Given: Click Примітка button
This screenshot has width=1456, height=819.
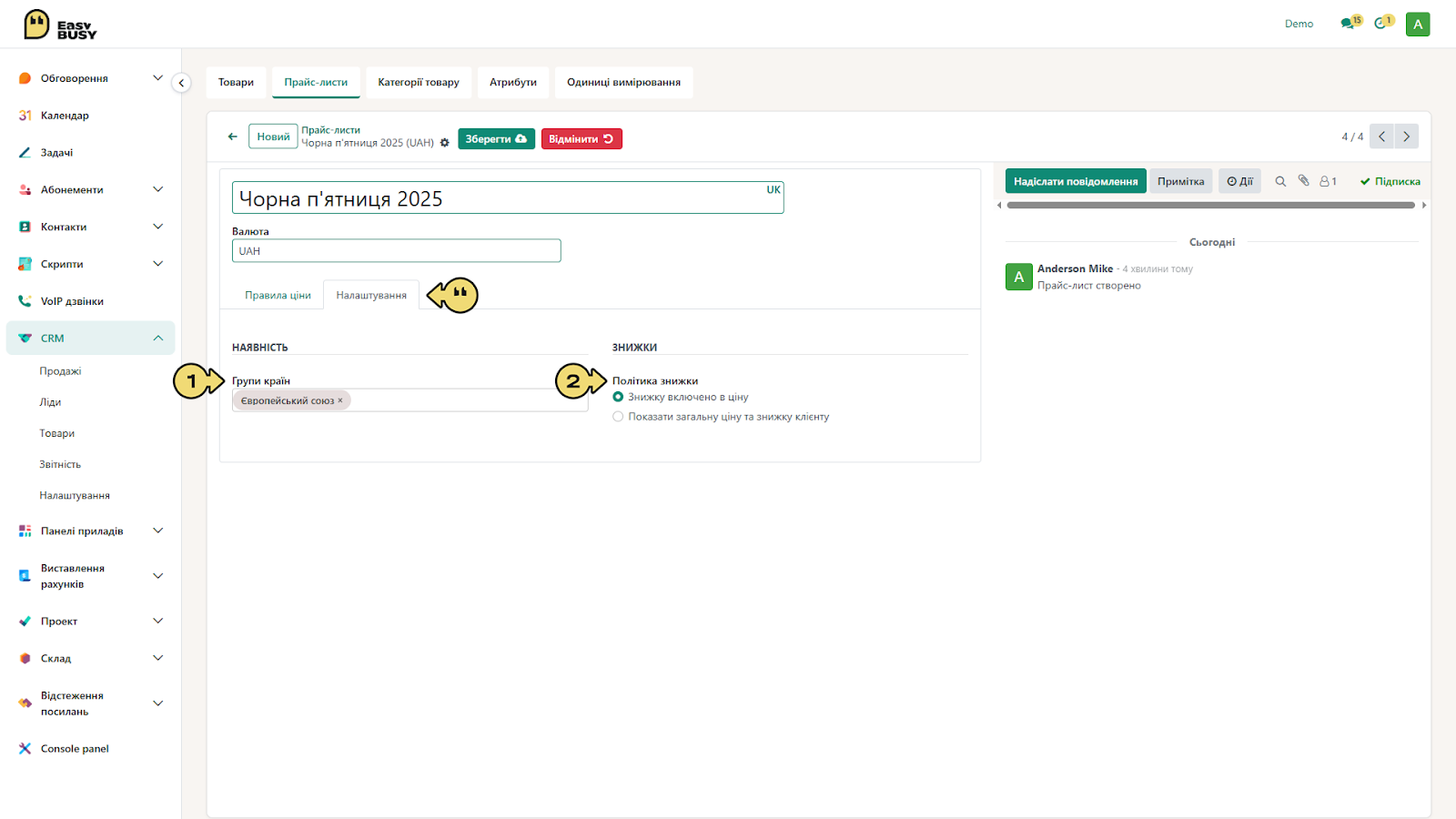Looking at the screenshot, I should pyautogui.click(x=1180, y=181).
